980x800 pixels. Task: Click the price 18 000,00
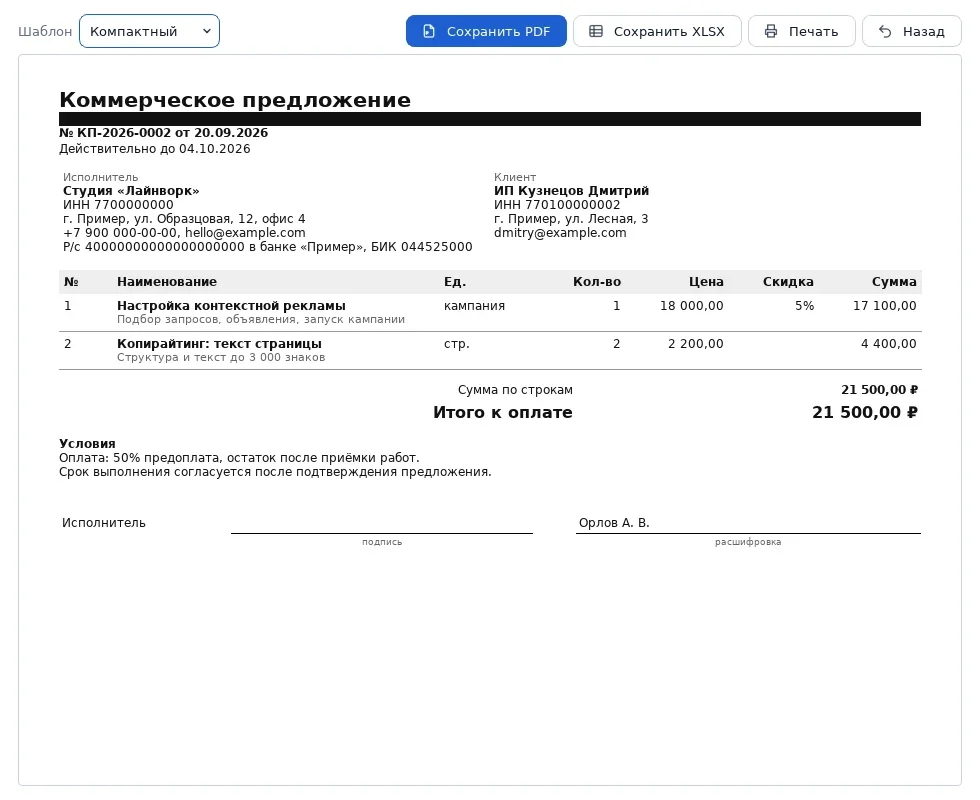[x=692, y=306]
